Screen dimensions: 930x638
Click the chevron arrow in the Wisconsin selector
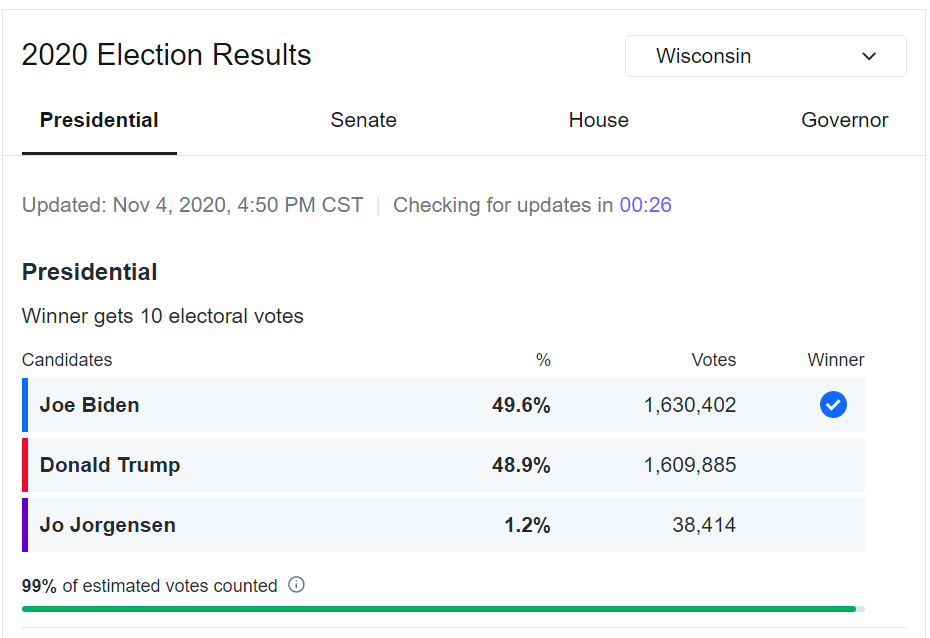tap(869, 56)
